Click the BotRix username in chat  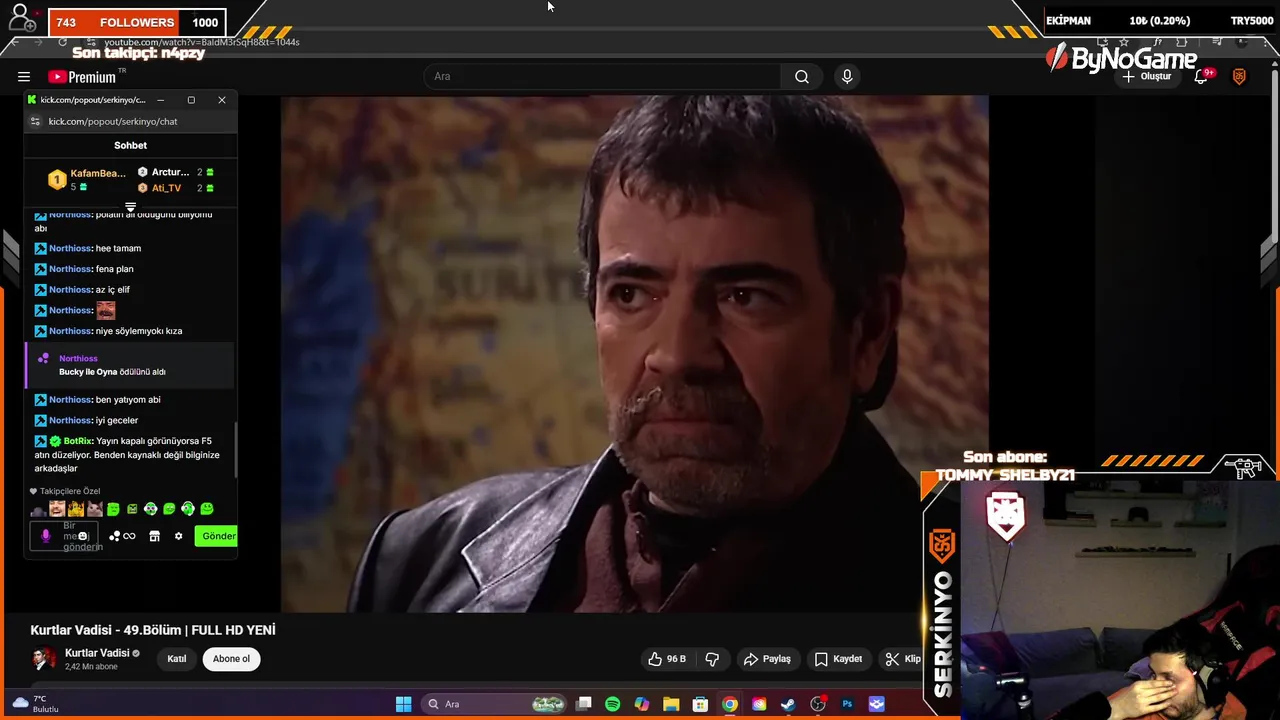tap(77, 441)
